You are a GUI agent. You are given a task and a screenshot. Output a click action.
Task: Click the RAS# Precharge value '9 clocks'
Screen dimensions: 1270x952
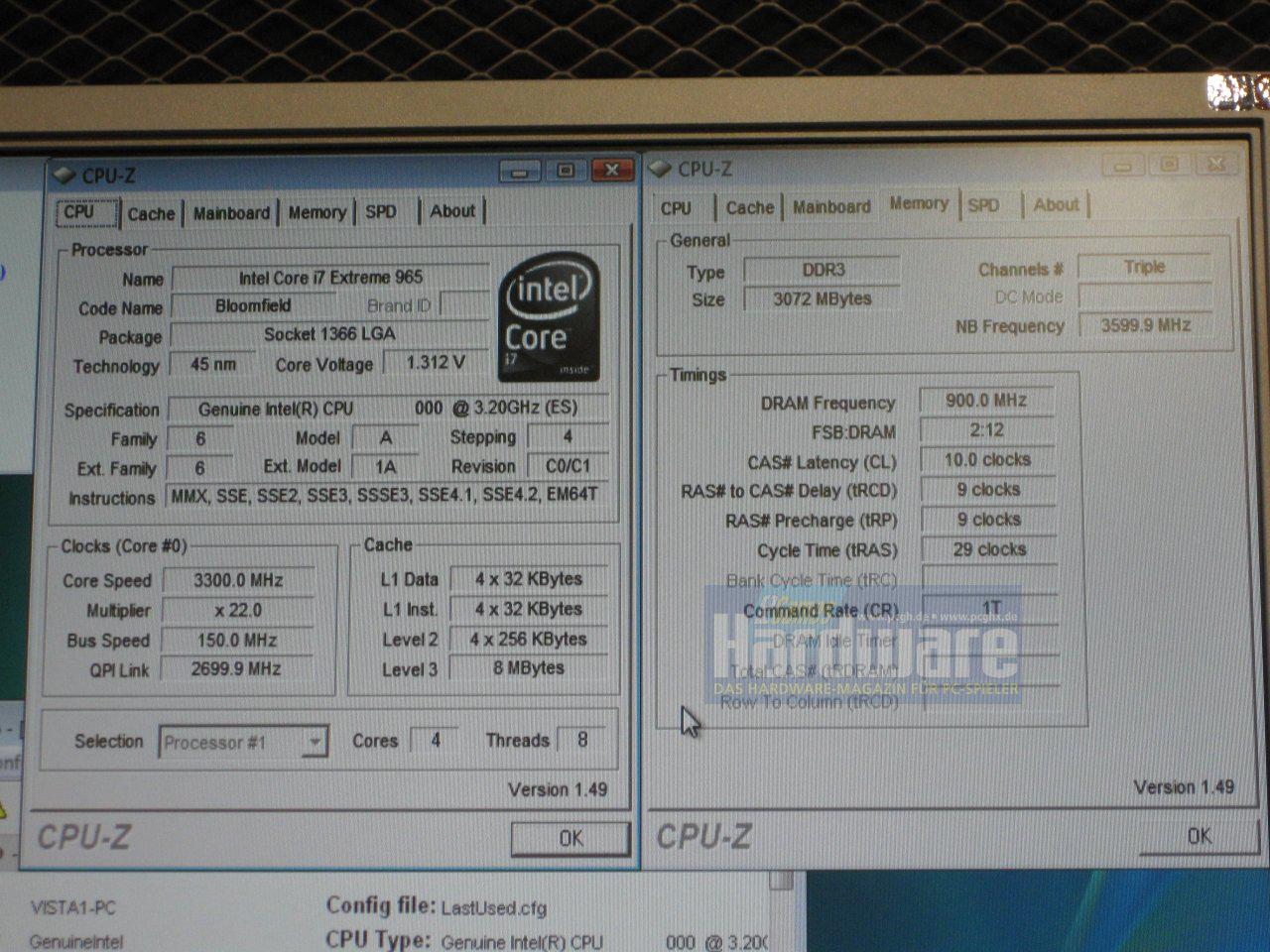tap(988, 520)
